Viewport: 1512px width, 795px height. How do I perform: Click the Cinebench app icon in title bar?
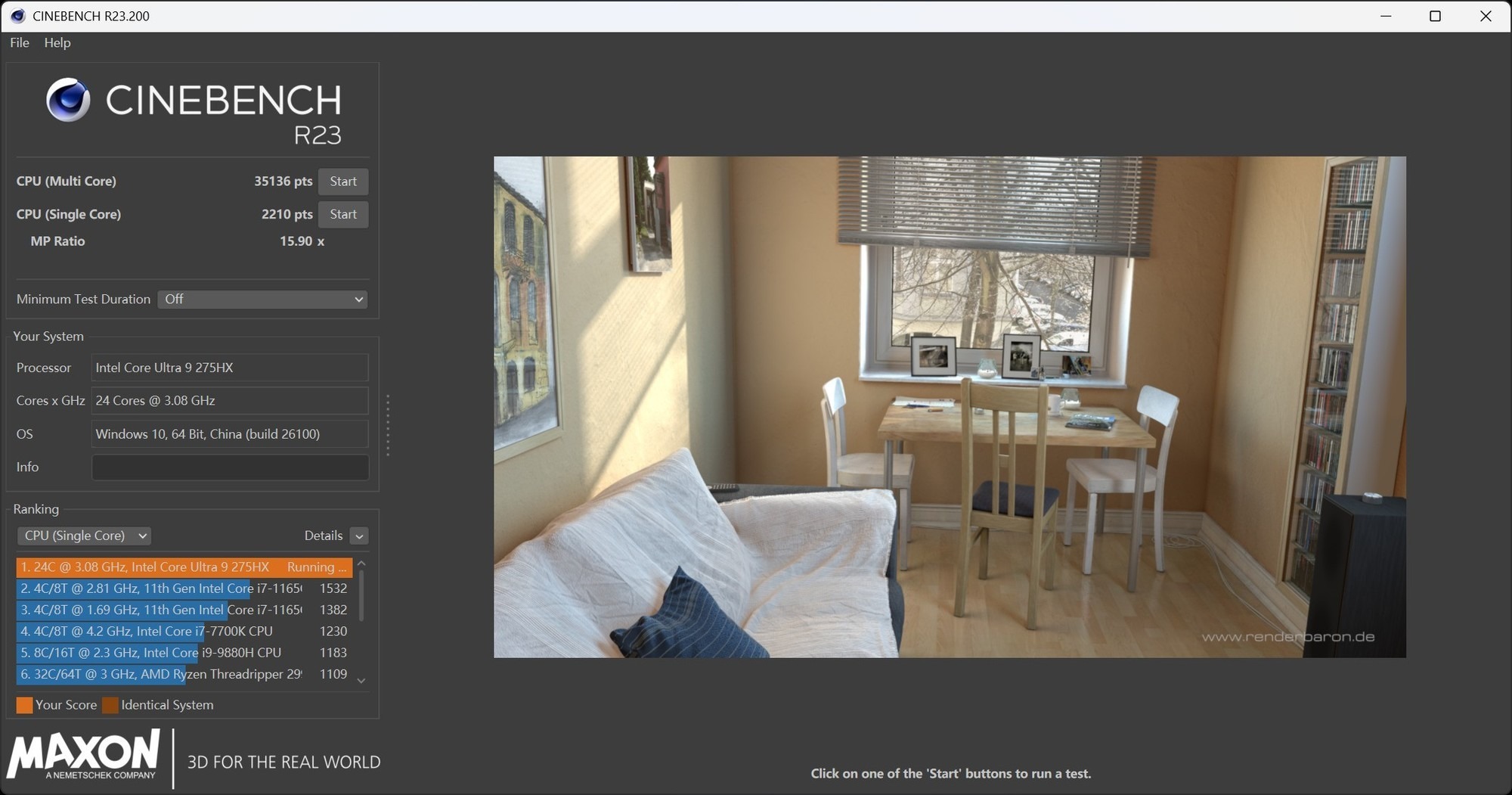(17, 16)
